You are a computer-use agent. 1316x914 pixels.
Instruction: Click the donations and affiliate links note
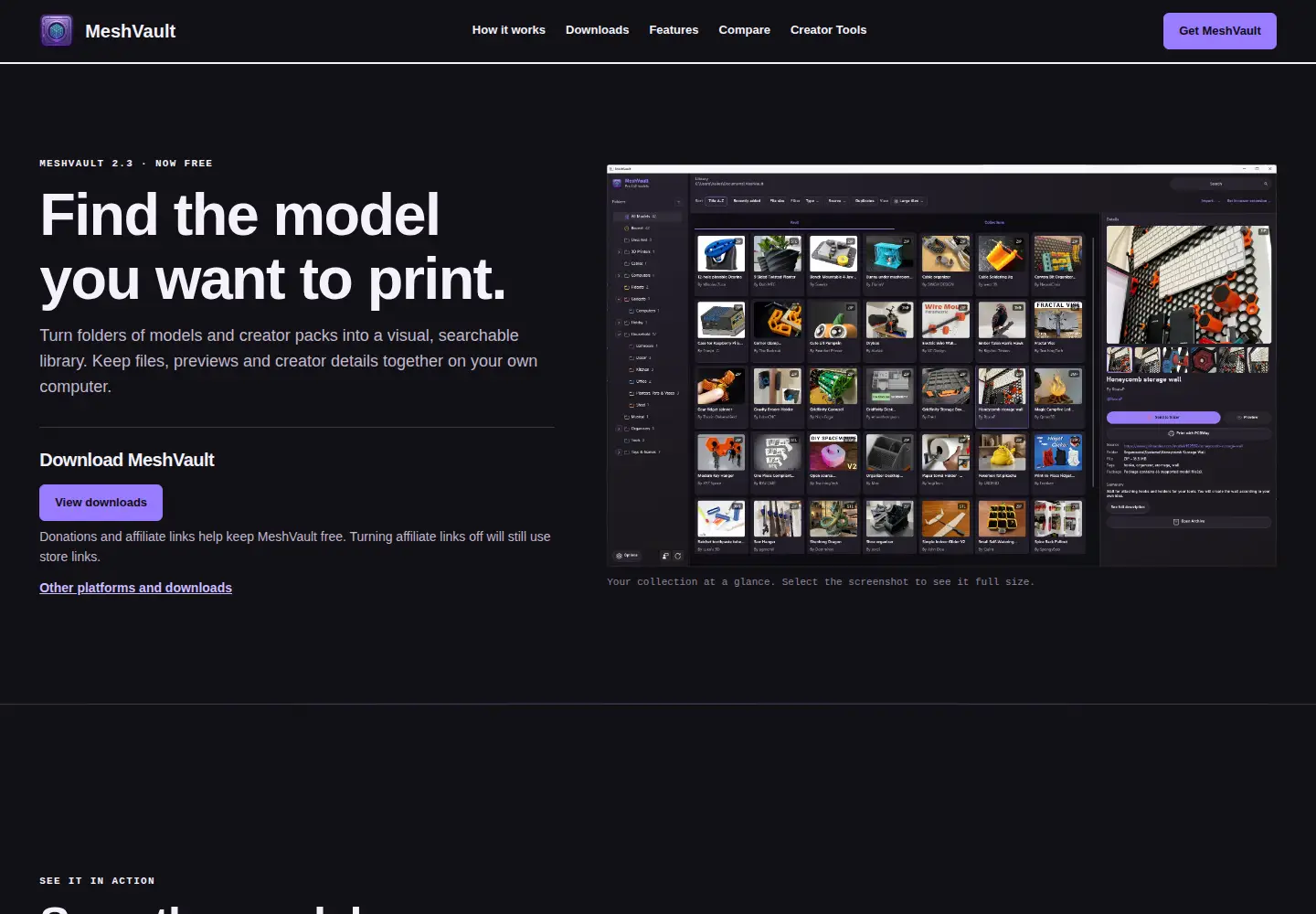(295, 547)
